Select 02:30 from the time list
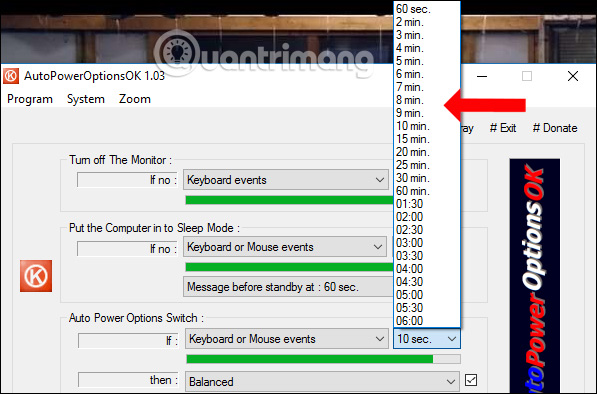Viewport: 597px width, 394px height. pos(427,230)
